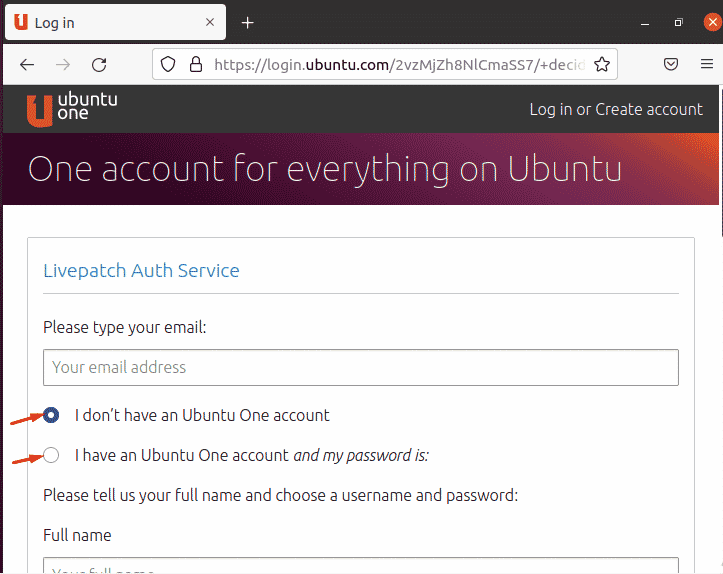Minimize the browser window
Viewport: 723px width, 574px height.
tap(645, 23)
